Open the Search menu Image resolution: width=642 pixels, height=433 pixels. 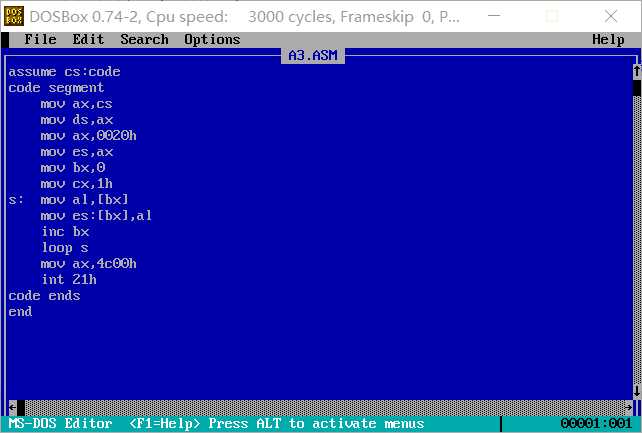click(144, 40)
